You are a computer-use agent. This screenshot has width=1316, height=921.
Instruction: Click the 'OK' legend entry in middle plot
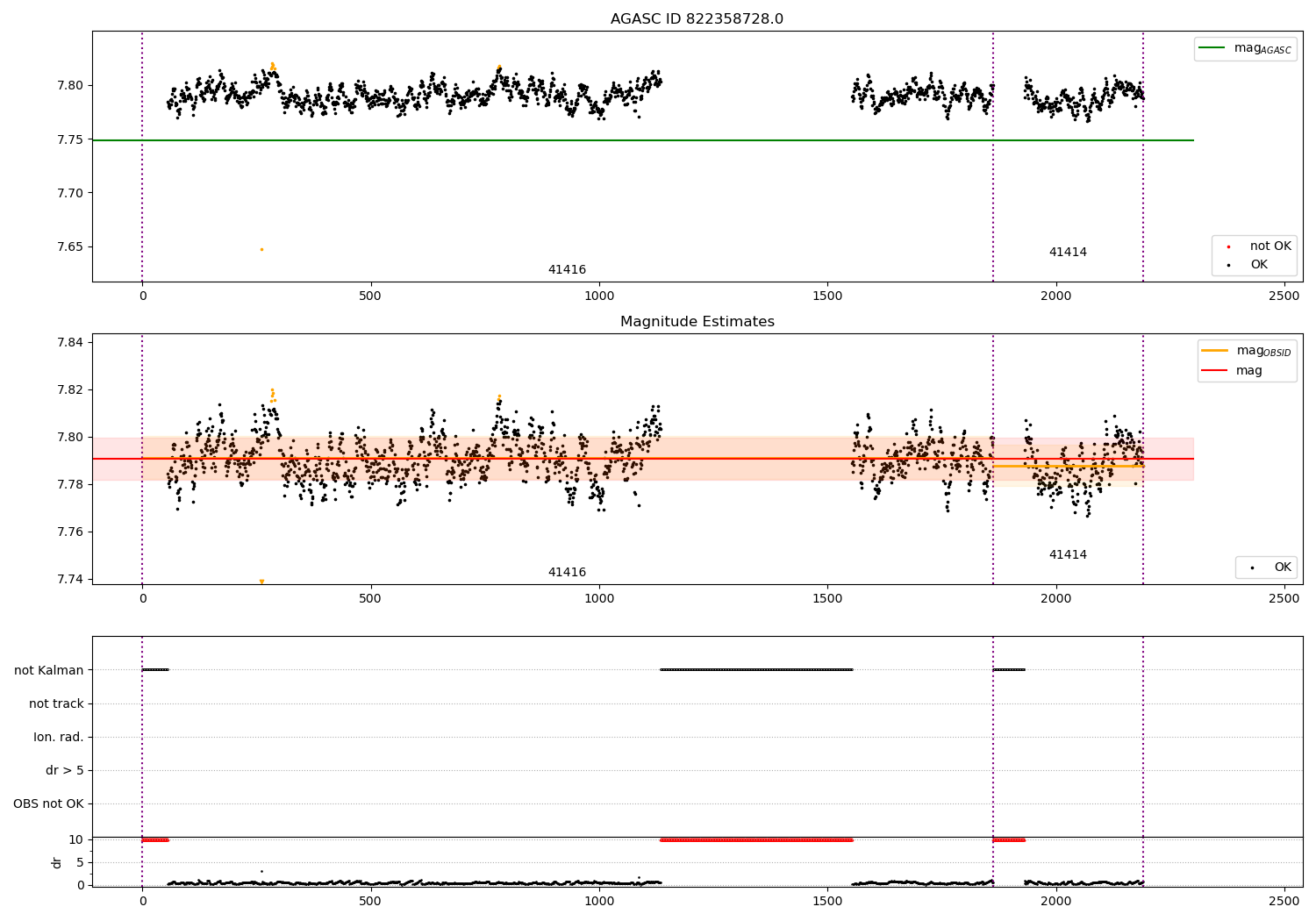[1267, 568]
